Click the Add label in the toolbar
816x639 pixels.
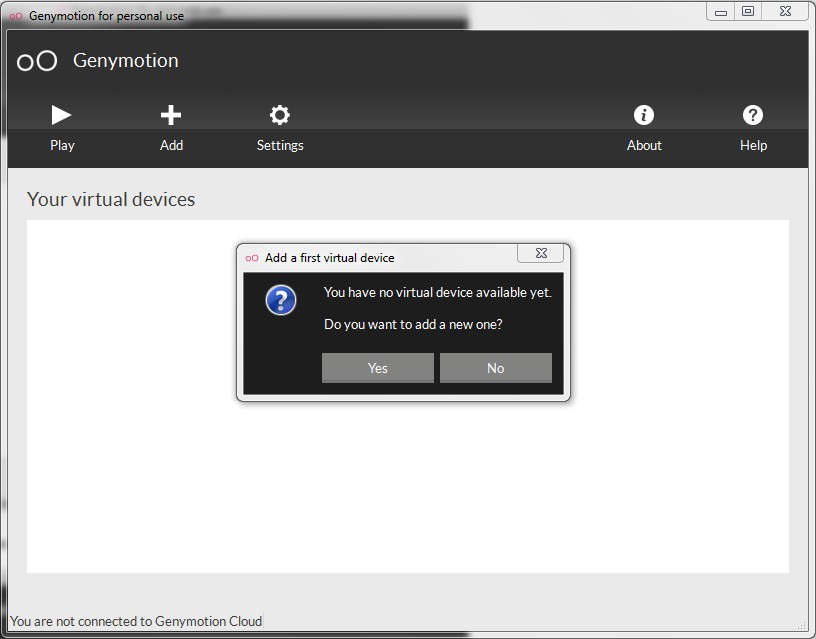[171, 145]
